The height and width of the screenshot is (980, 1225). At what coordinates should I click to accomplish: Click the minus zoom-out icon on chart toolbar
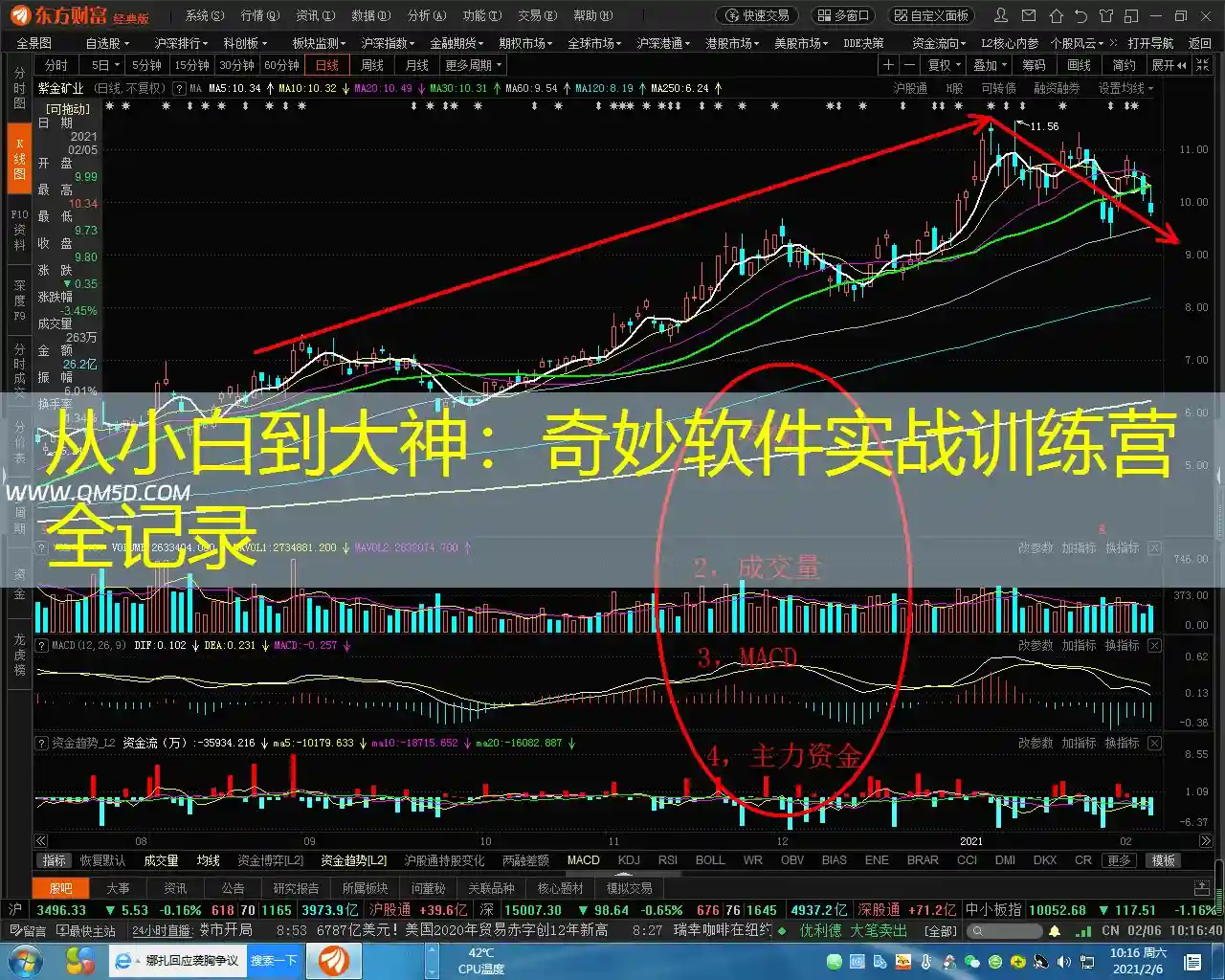point(909,65)
